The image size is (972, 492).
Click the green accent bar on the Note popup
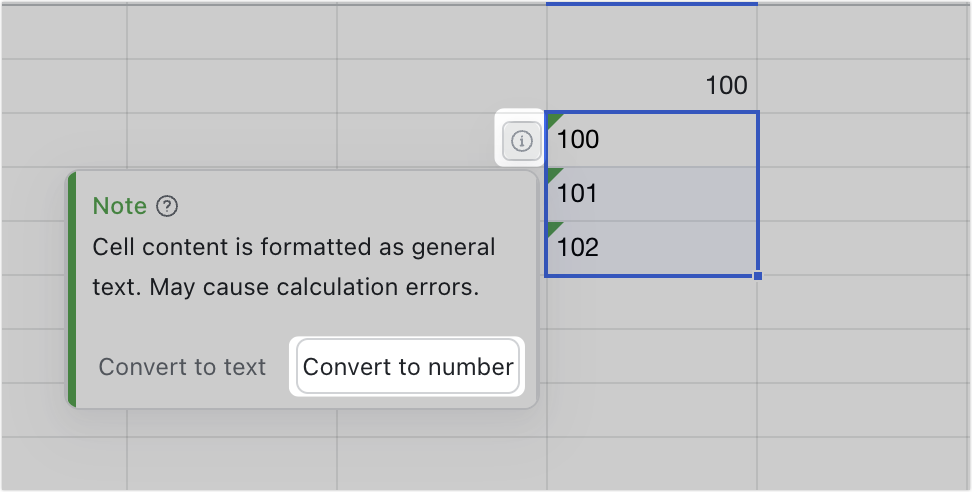[x=72, y=290]
